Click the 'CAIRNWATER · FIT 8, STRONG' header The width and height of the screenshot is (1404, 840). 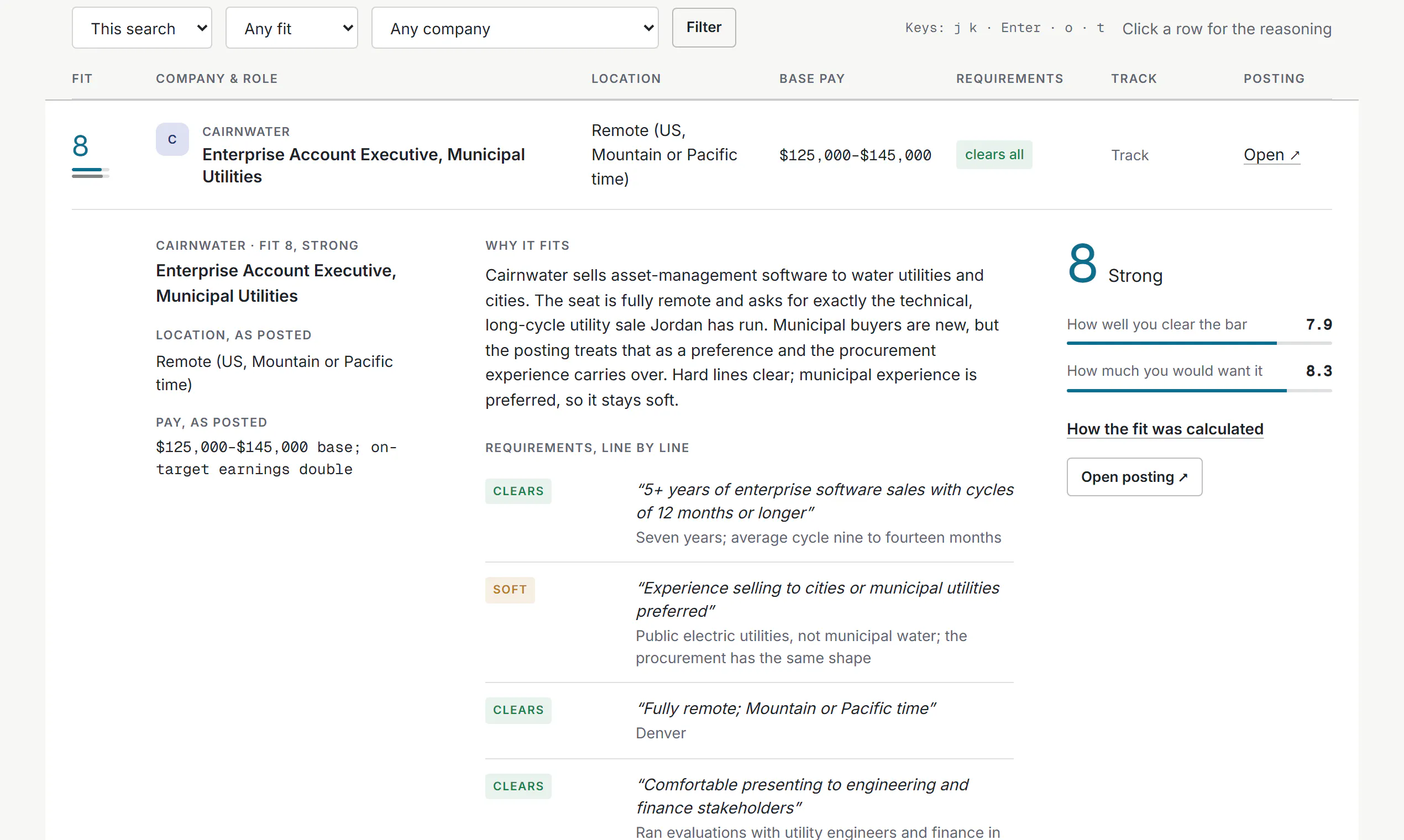(257, 246)
